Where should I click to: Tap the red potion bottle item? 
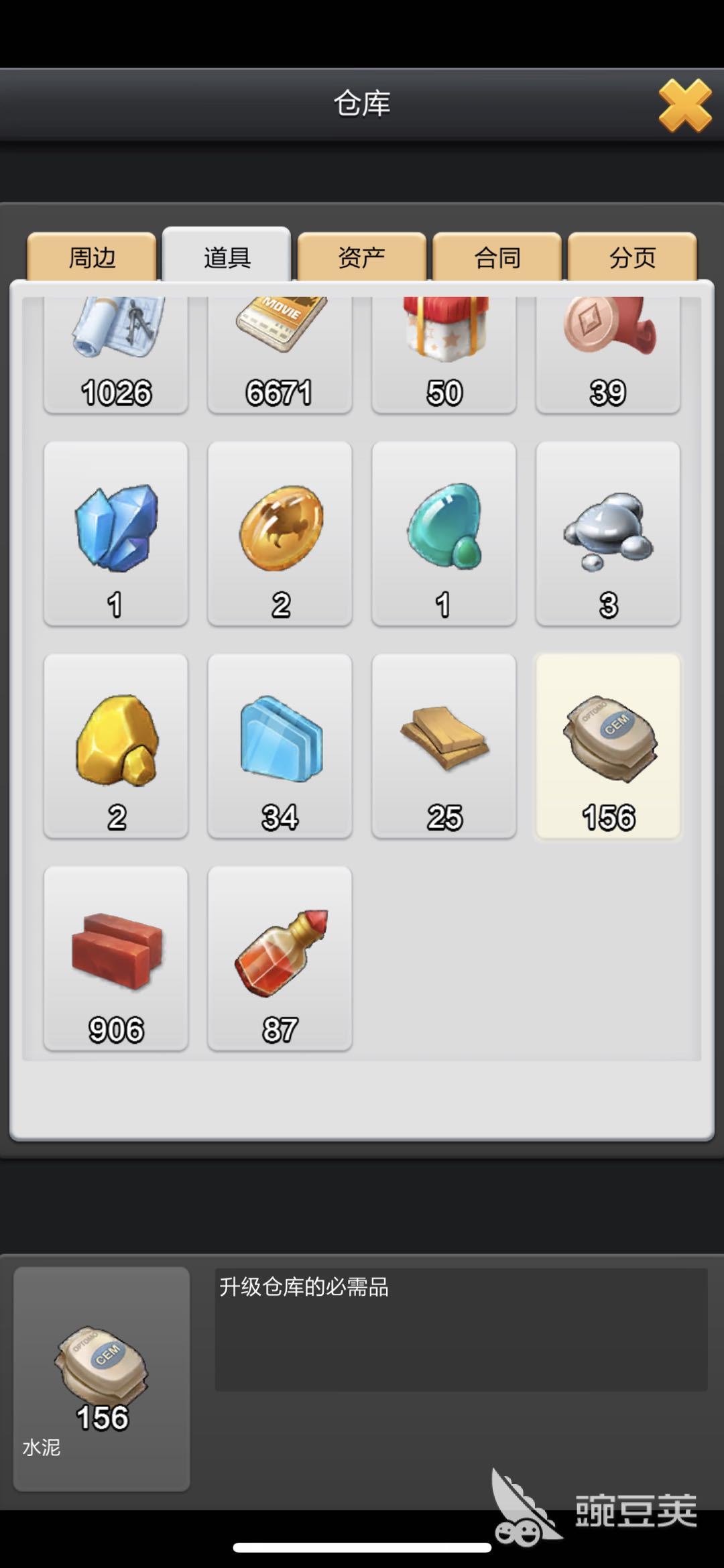(280, 959)
